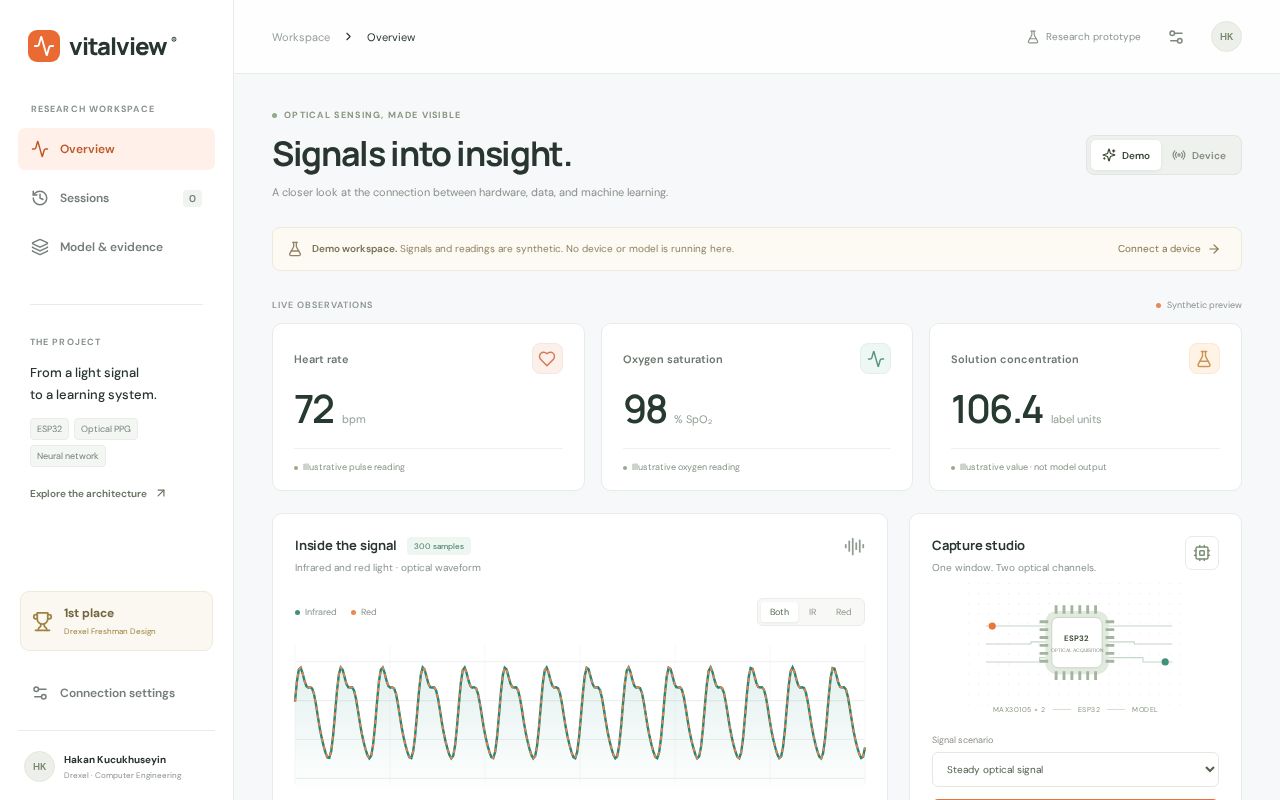
Task: Click the breadcrumb chevron after Workspace
Action: click(x=348, y=37)
